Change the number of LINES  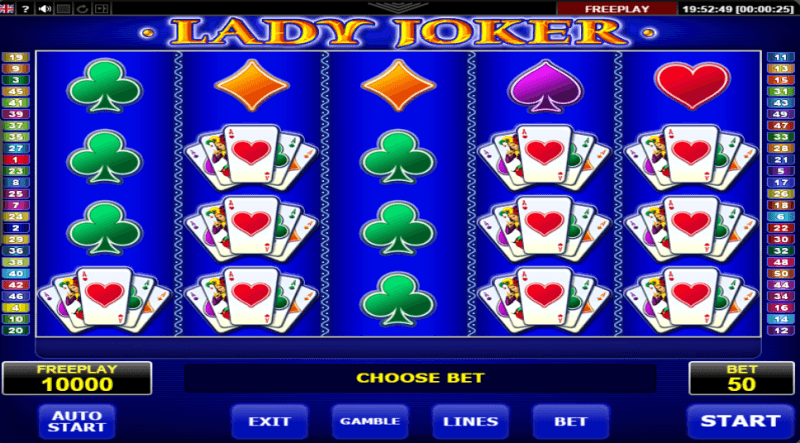click(470, 422)
